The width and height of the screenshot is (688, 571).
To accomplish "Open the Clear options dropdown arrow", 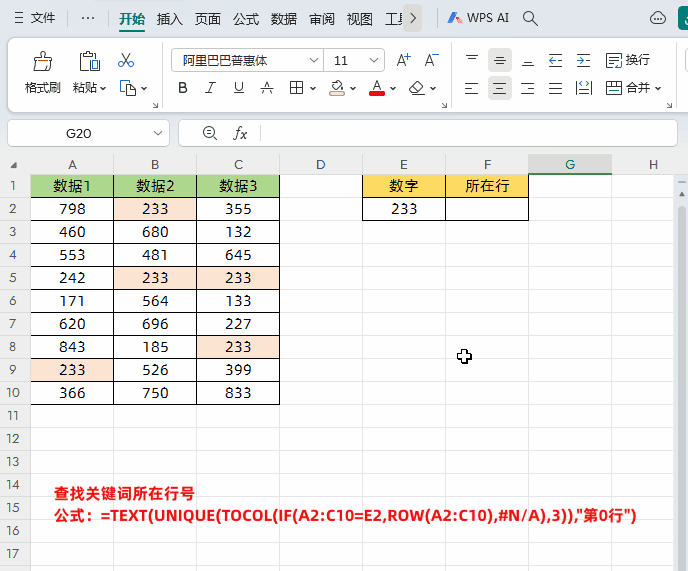I will click(x=433, y=89).
